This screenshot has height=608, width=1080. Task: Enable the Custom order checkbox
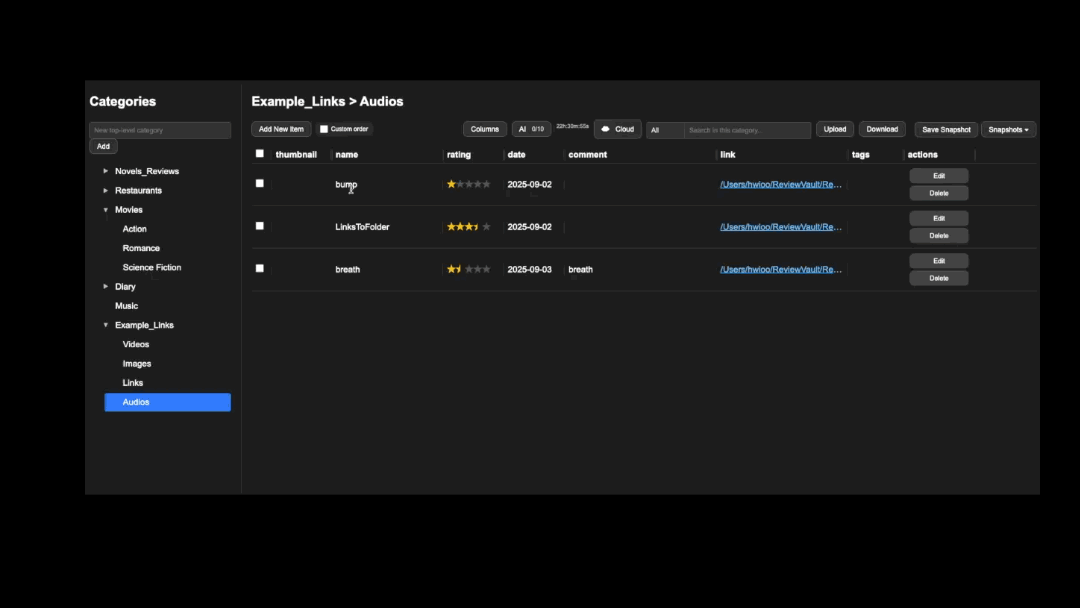pyautogui.click(x=323, y=128)
